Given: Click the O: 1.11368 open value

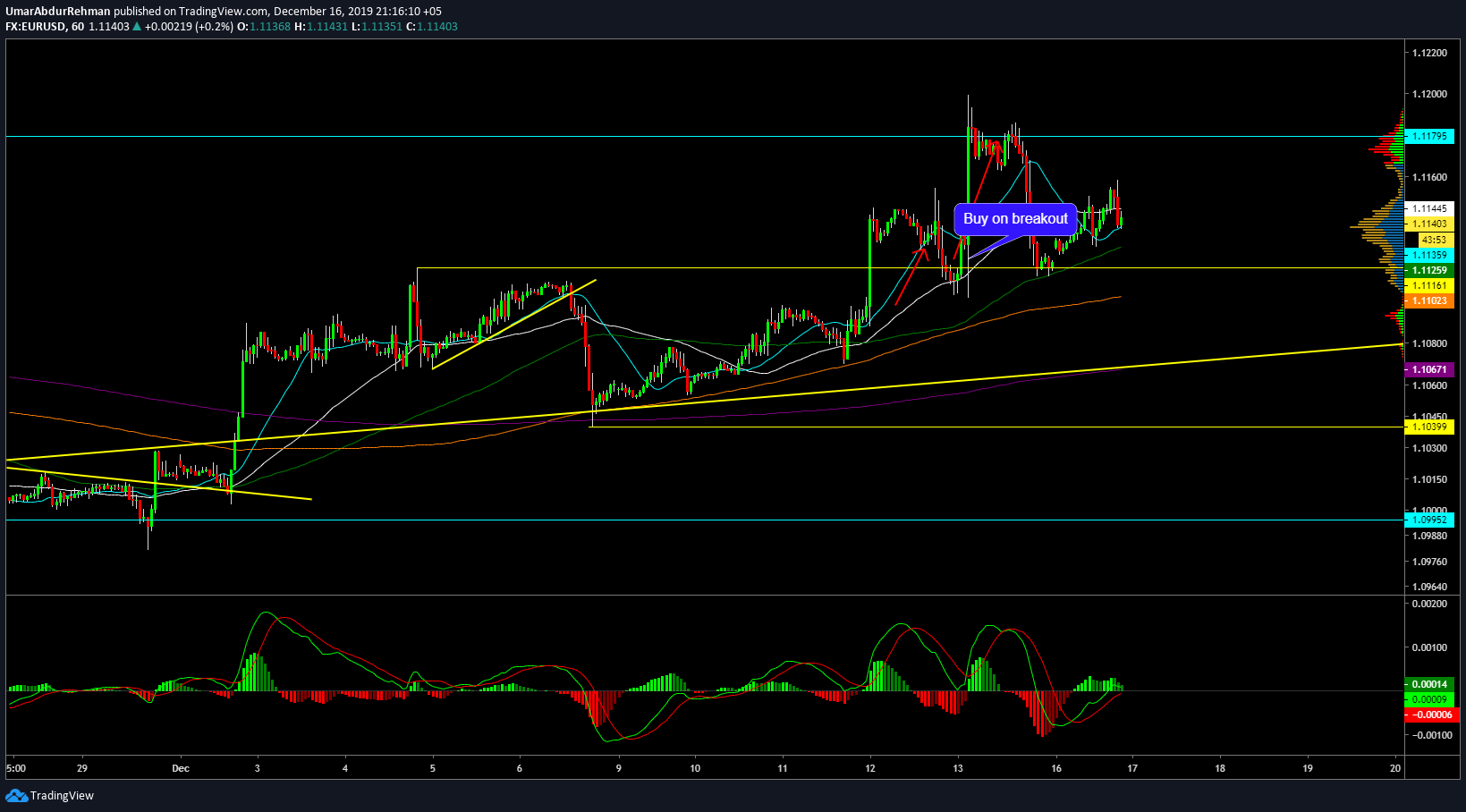Looking at the screenshot, I should (x=264, y=27).
